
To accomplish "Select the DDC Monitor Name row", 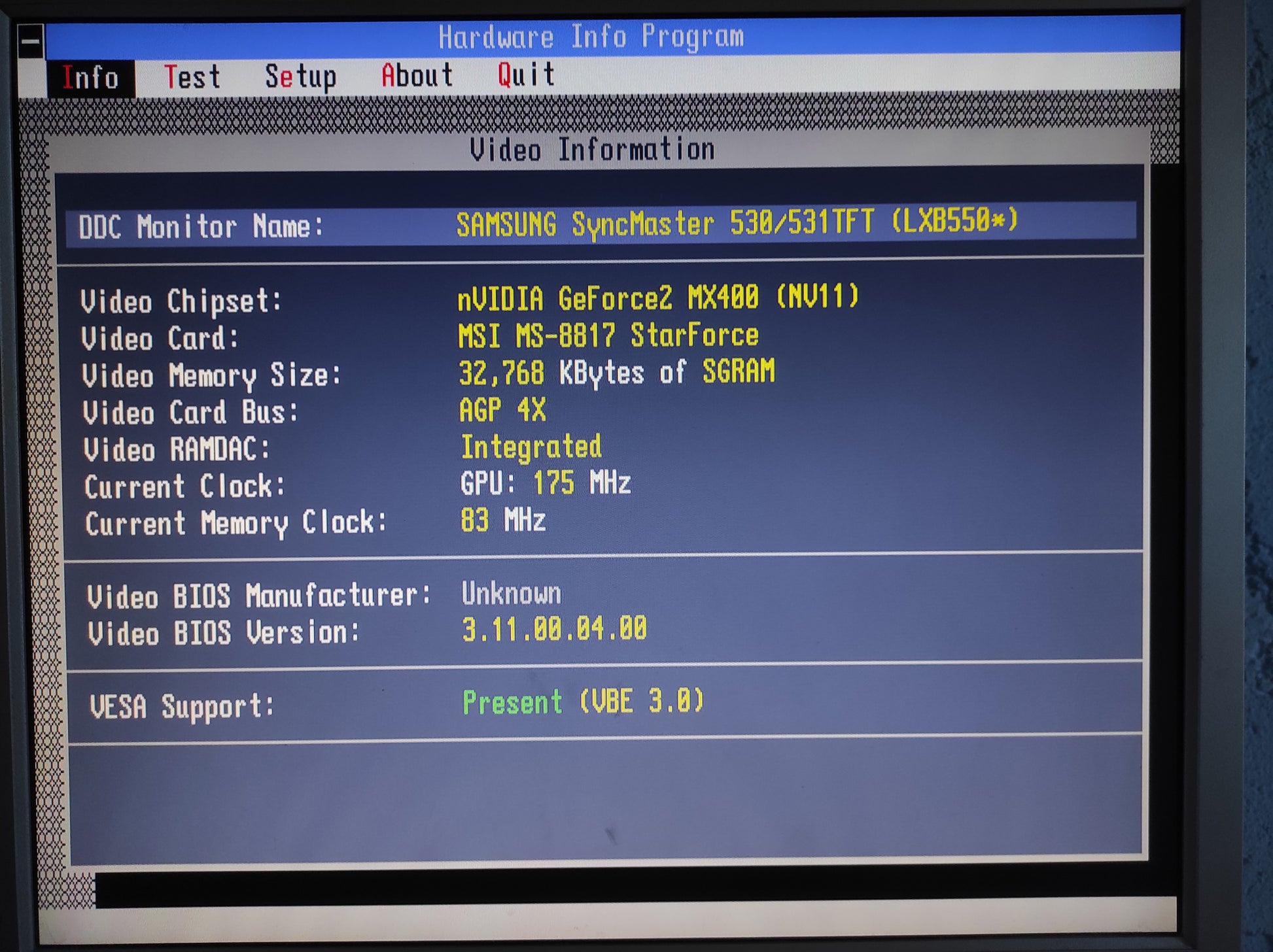I will pos(601,225).
